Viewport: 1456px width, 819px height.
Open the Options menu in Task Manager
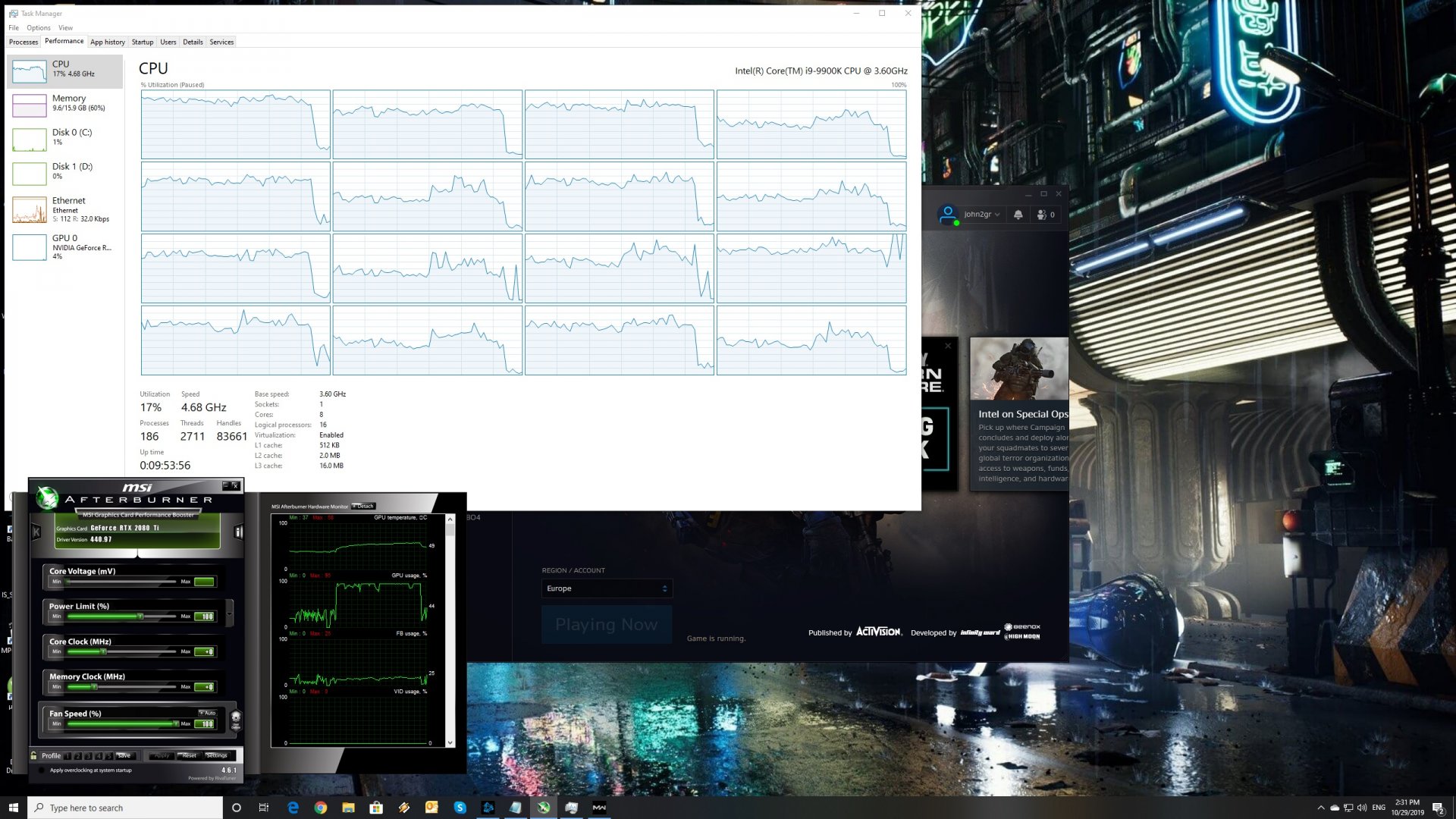click(39, 28)
